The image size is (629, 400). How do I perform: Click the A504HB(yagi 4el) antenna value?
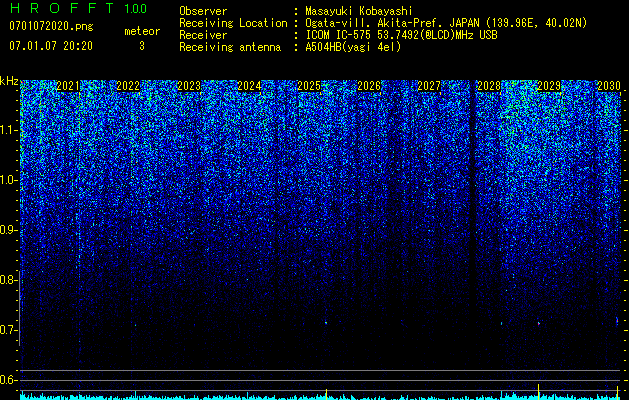point(353,47)
